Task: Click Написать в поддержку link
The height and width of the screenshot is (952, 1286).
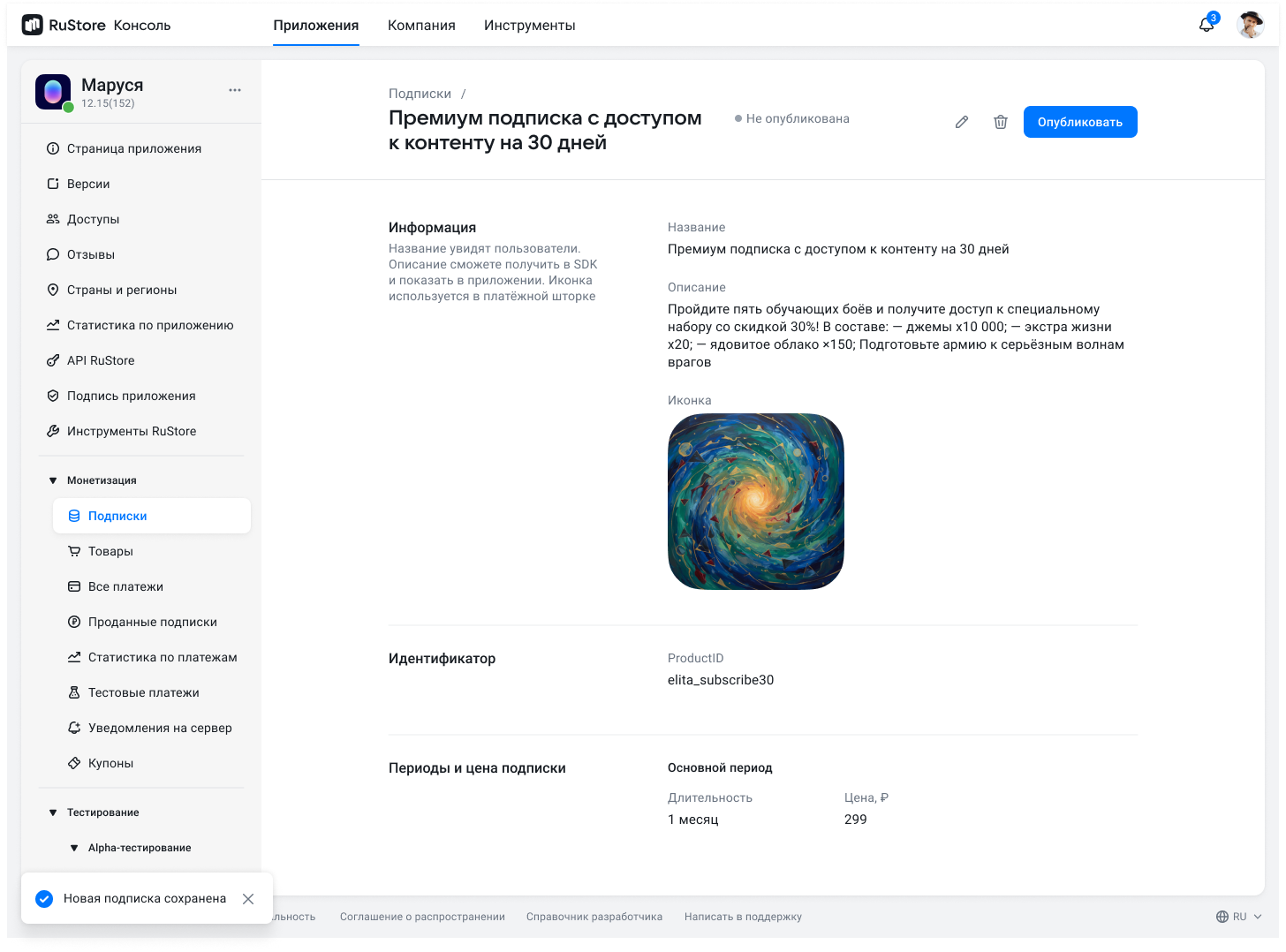Action: 743,917
